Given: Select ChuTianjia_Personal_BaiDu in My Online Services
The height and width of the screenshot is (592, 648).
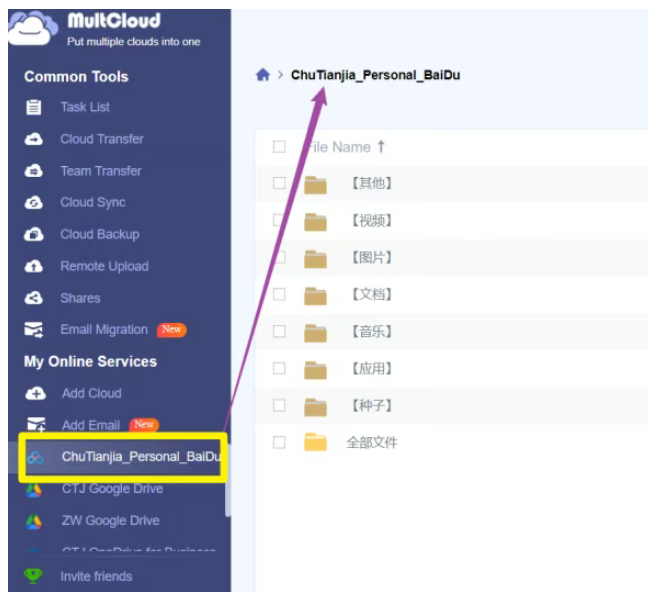Looking at the screenshot, I should click(141, 457).
